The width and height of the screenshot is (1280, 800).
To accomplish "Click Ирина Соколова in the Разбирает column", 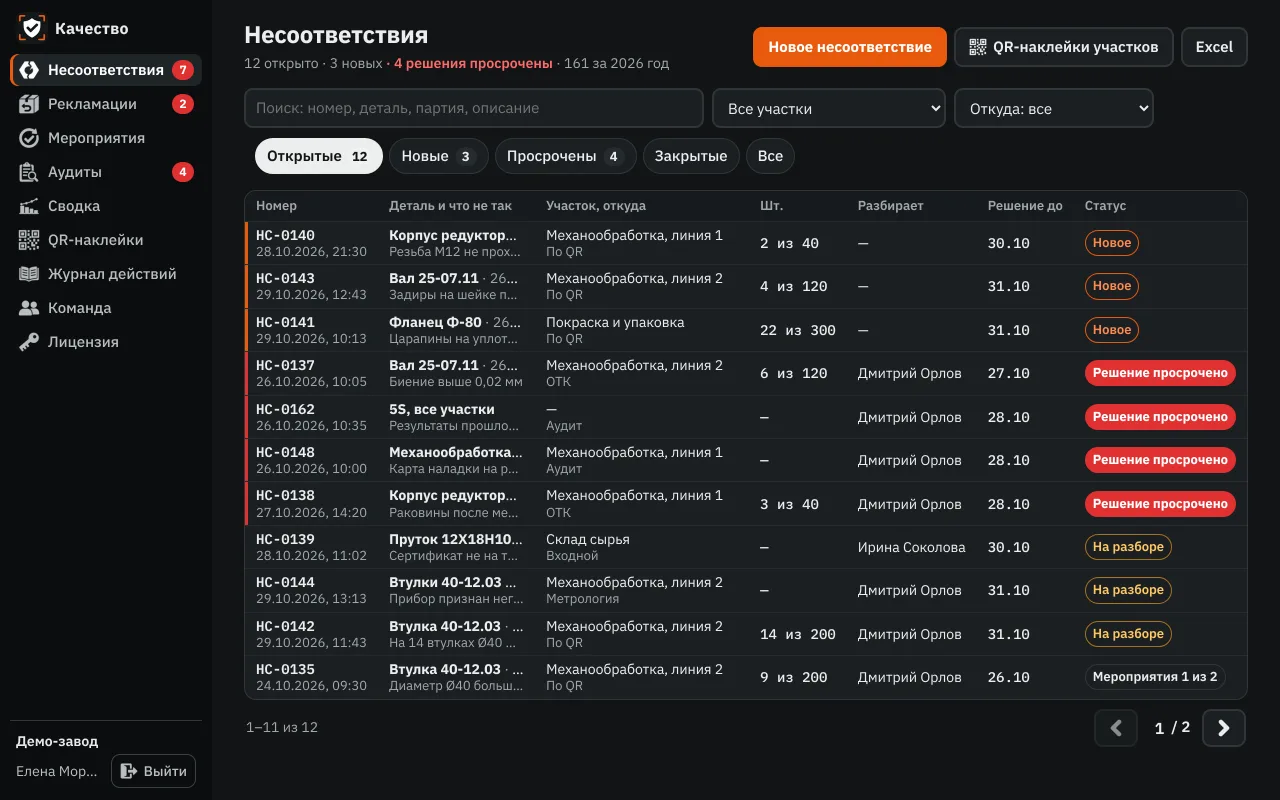I will [912, 547].
